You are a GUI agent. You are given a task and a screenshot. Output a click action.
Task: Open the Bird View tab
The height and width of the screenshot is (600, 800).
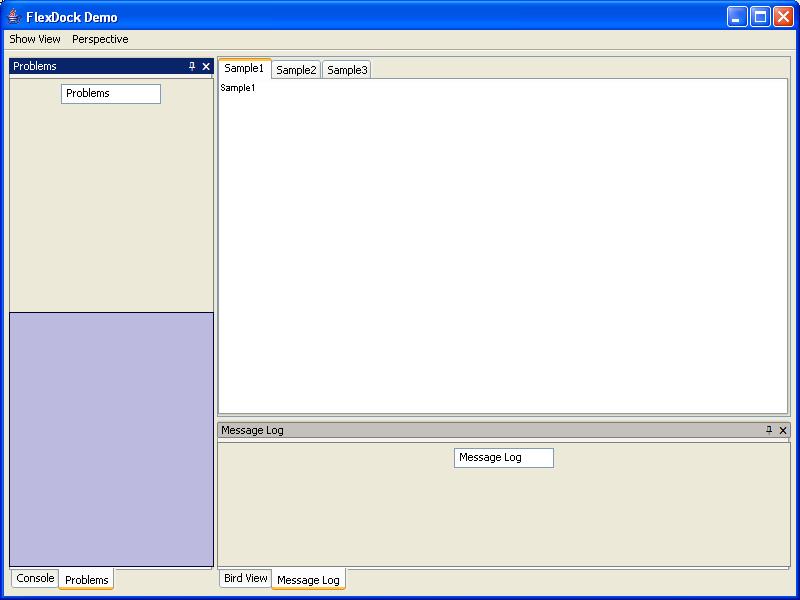[245, 578]
